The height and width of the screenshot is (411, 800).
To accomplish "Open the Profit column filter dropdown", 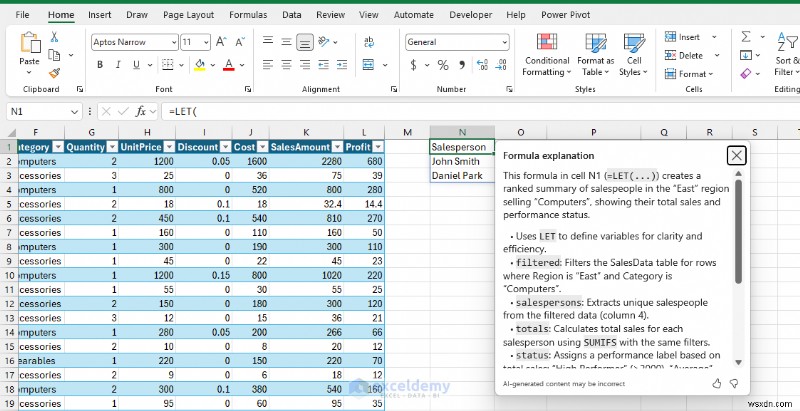I will 378,147.
